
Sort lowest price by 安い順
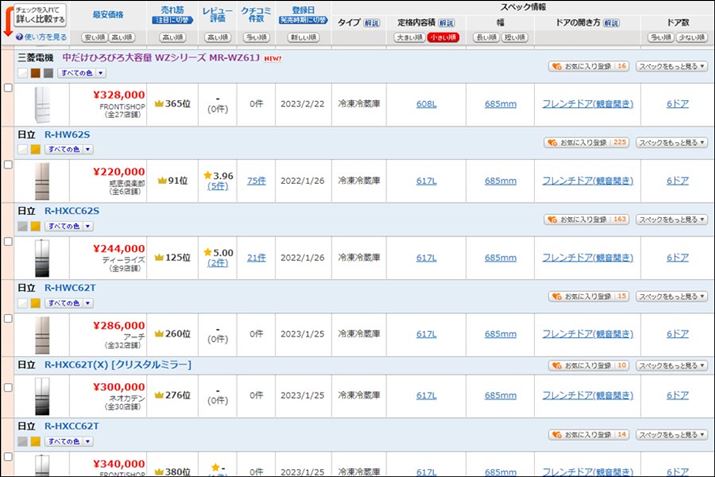95,37
